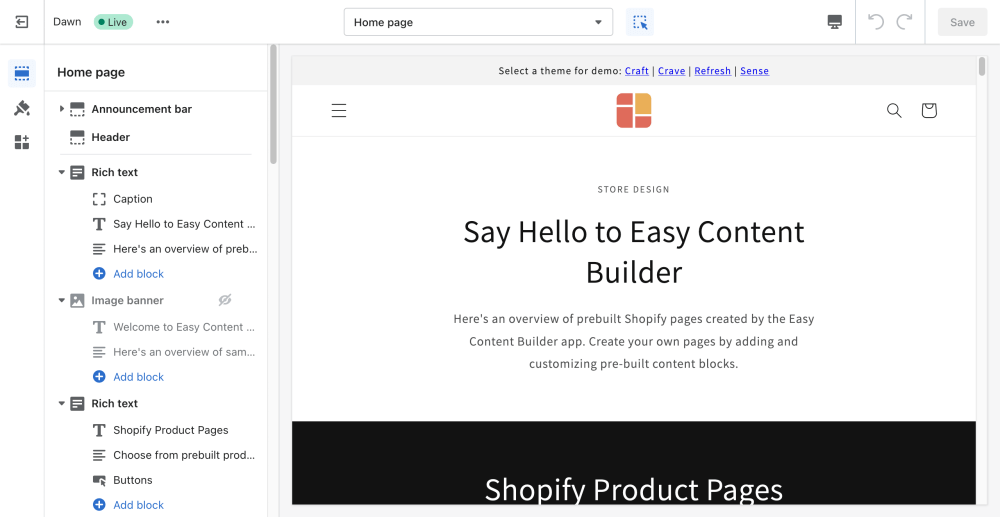Click plus icon under Image banner Add block
The image size is (1000, 517).
click(99, 377)
